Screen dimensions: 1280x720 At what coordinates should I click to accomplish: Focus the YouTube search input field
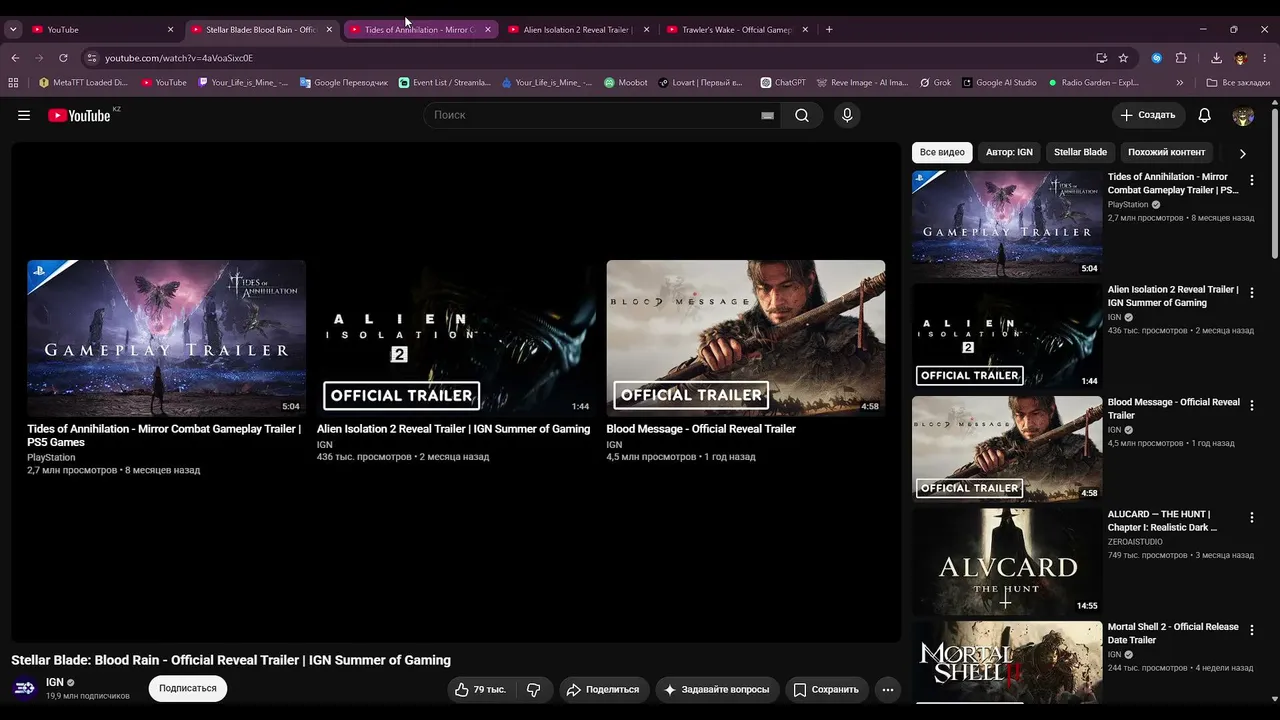[x=595, y=115]
